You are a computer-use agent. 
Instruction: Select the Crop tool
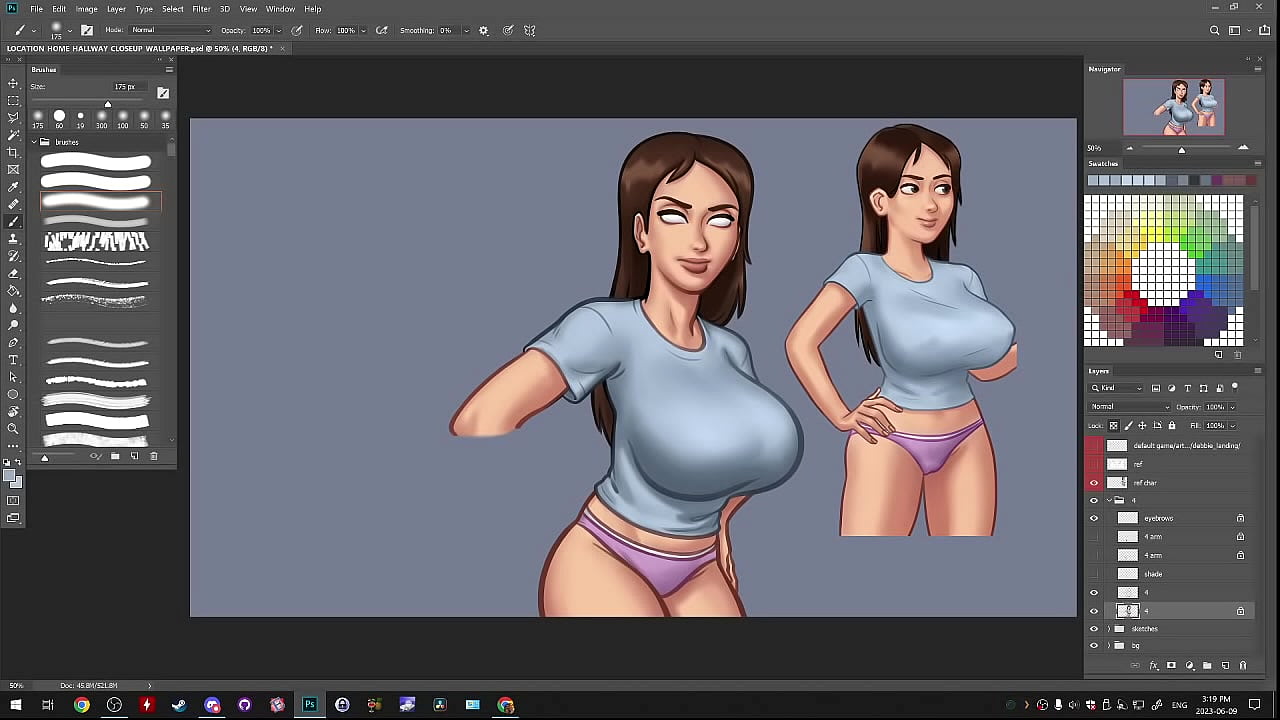[x=13, y=152]
